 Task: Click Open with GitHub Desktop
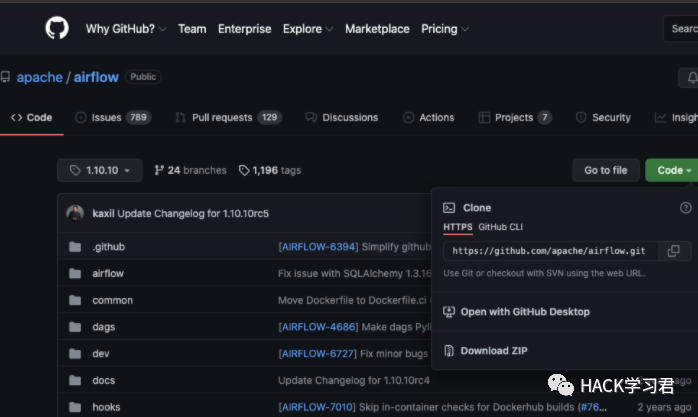516,312
